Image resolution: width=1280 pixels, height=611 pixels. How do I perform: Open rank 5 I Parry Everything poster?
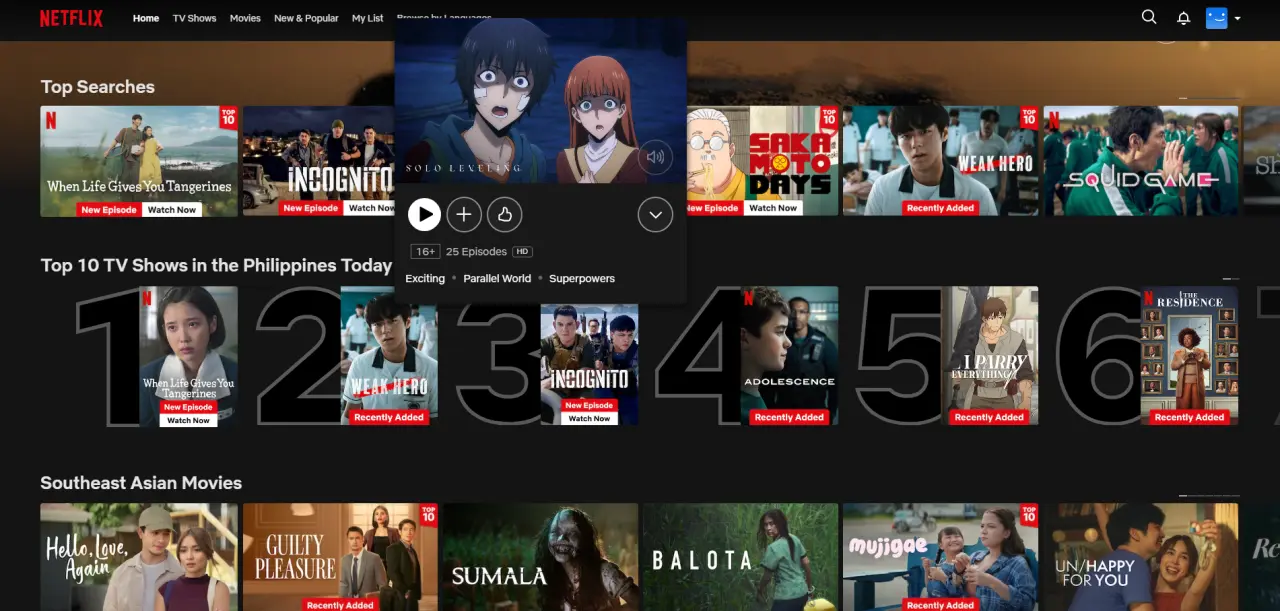989,356
